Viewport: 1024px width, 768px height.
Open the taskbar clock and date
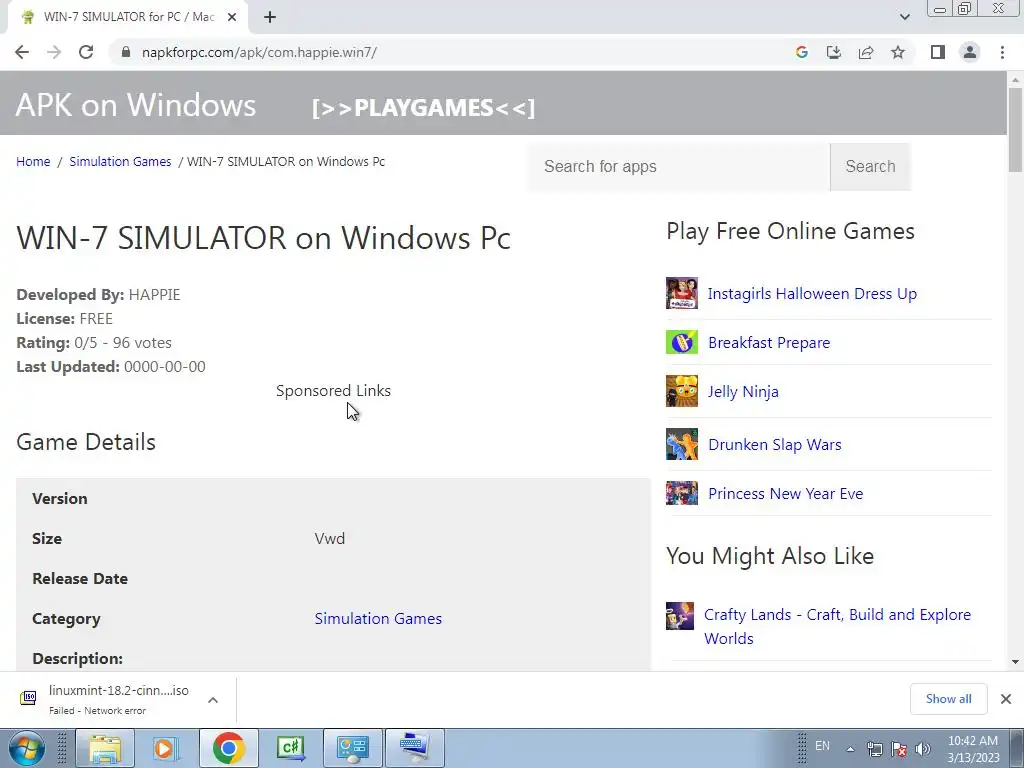[x=973, y=749]
